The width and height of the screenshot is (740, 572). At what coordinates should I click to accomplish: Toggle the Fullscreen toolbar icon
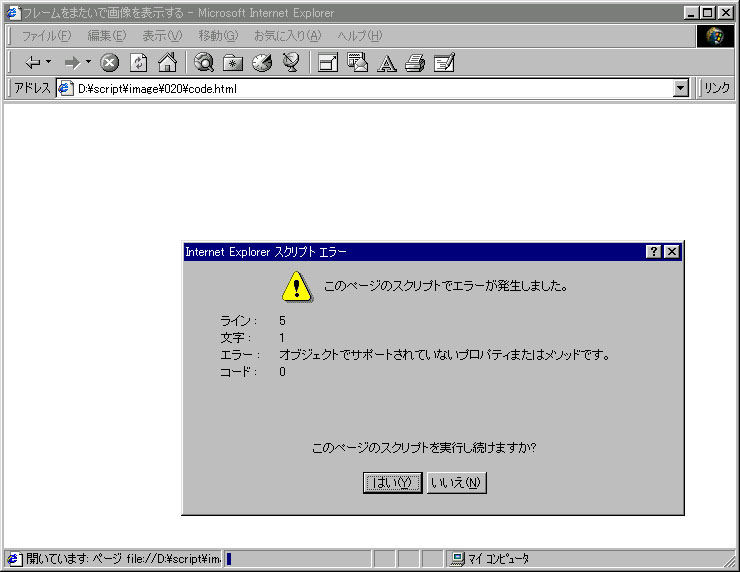328,62
